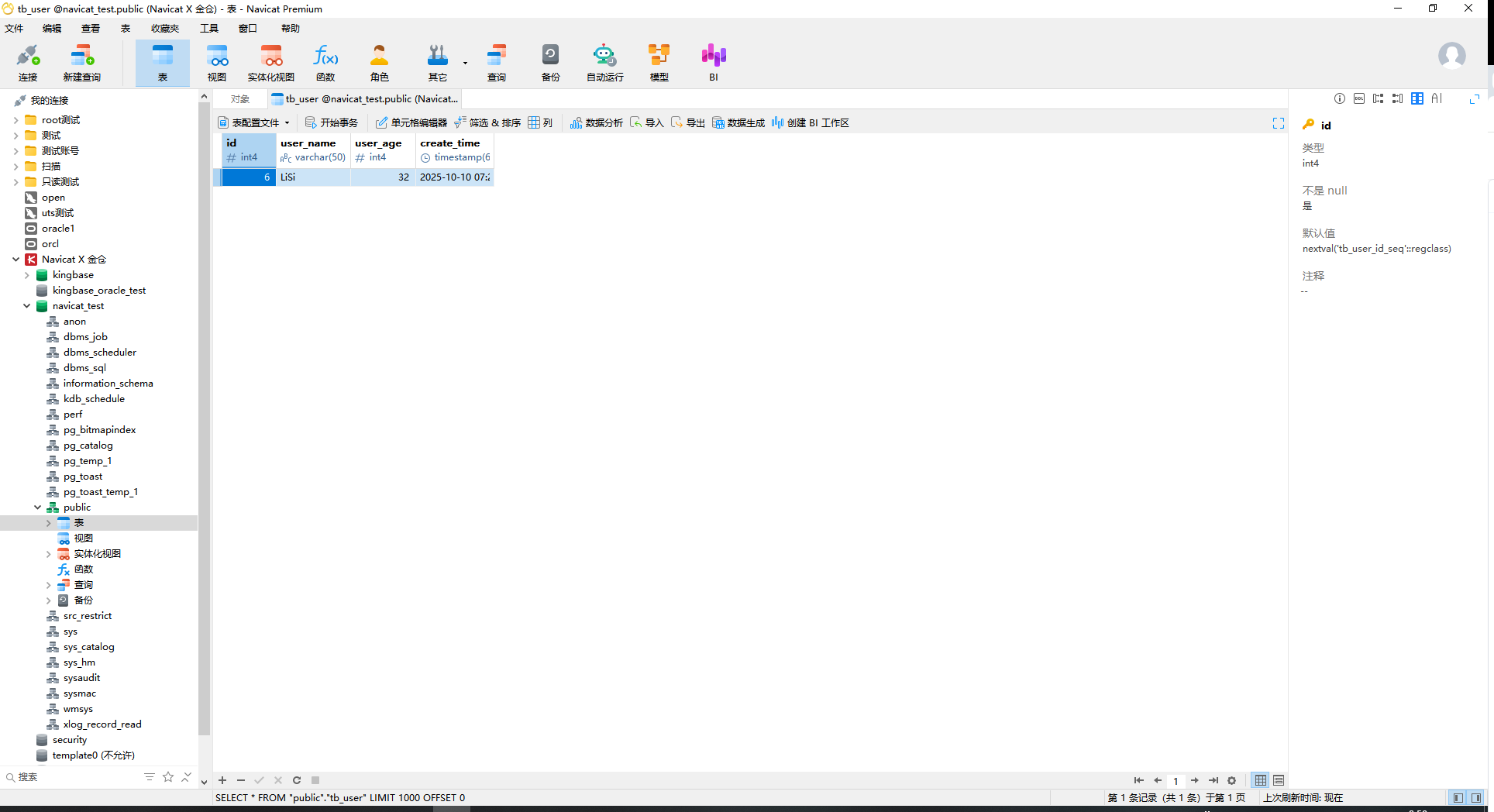Switch to form view
The height and width of the screenshot is (812, 1494).
[x=1279, y=780]
